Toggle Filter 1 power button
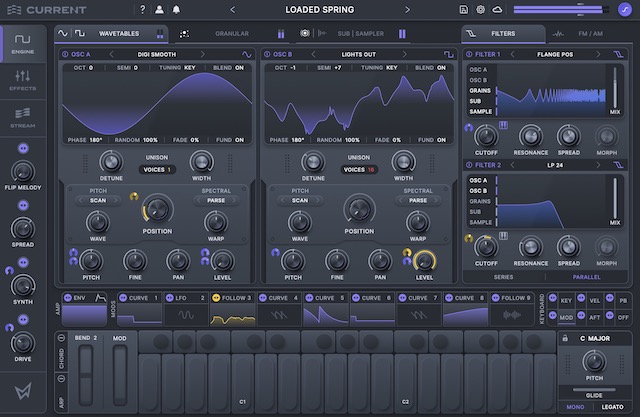 click(468, 54)
